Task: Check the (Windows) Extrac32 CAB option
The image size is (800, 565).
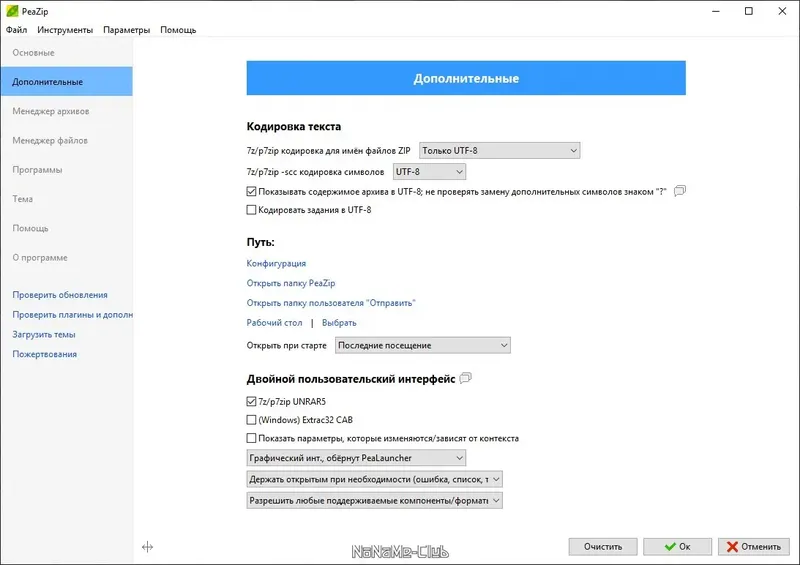Action: coord(251,420)
